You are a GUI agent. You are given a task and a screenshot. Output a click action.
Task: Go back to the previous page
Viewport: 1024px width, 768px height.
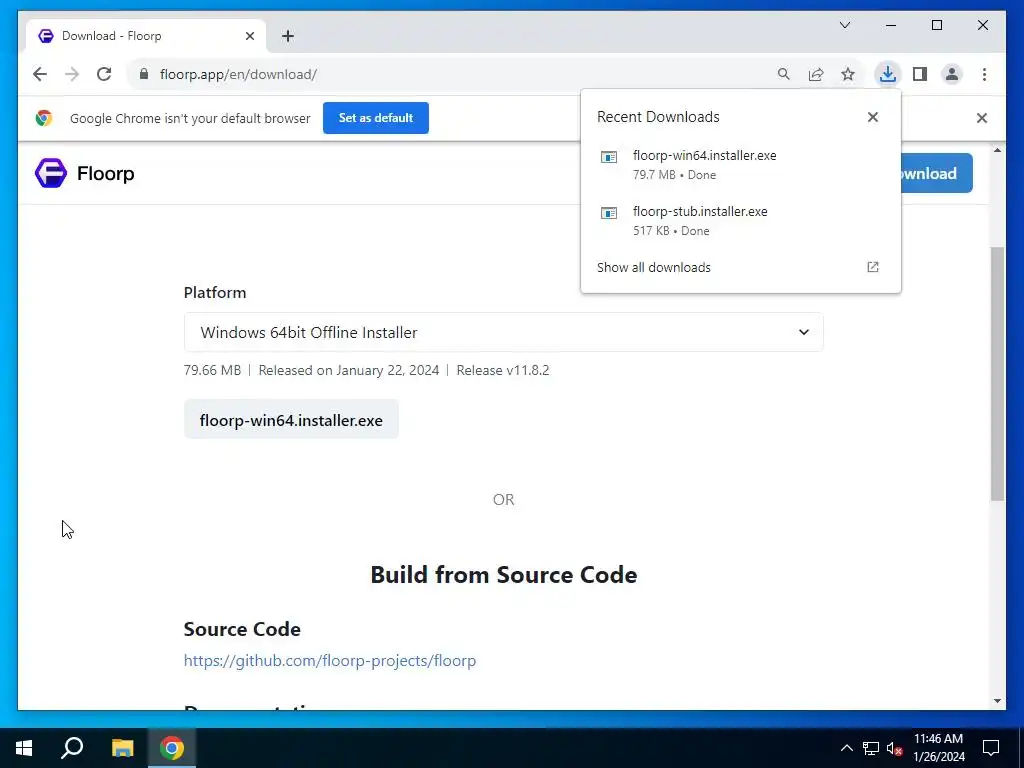tap(40, 74)
